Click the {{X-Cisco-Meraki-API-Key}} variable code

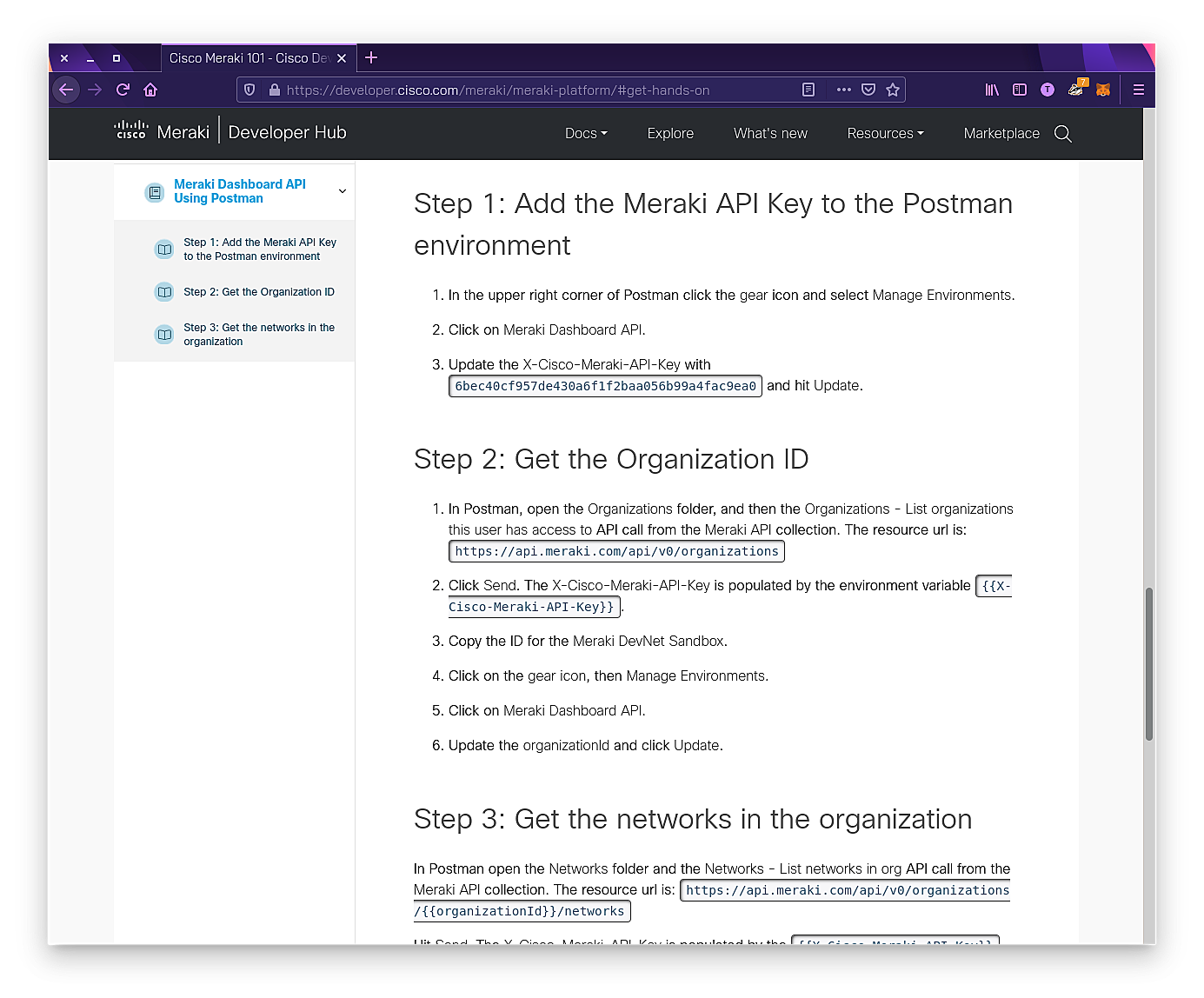tap(729, 596)
